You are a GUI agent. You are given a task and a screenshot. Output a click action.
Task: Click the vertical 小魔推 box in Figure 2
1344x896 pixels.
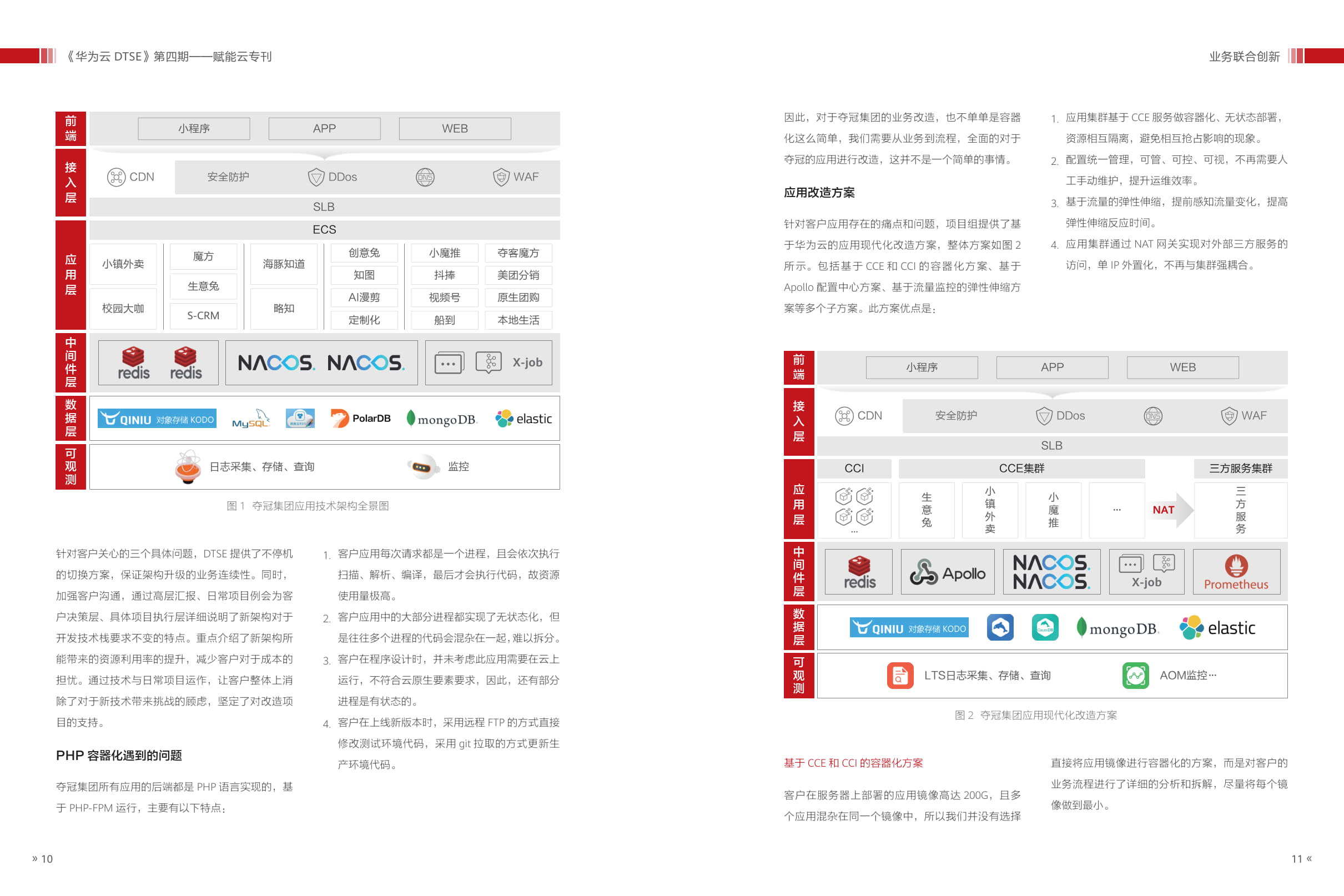coord(1053,510)
